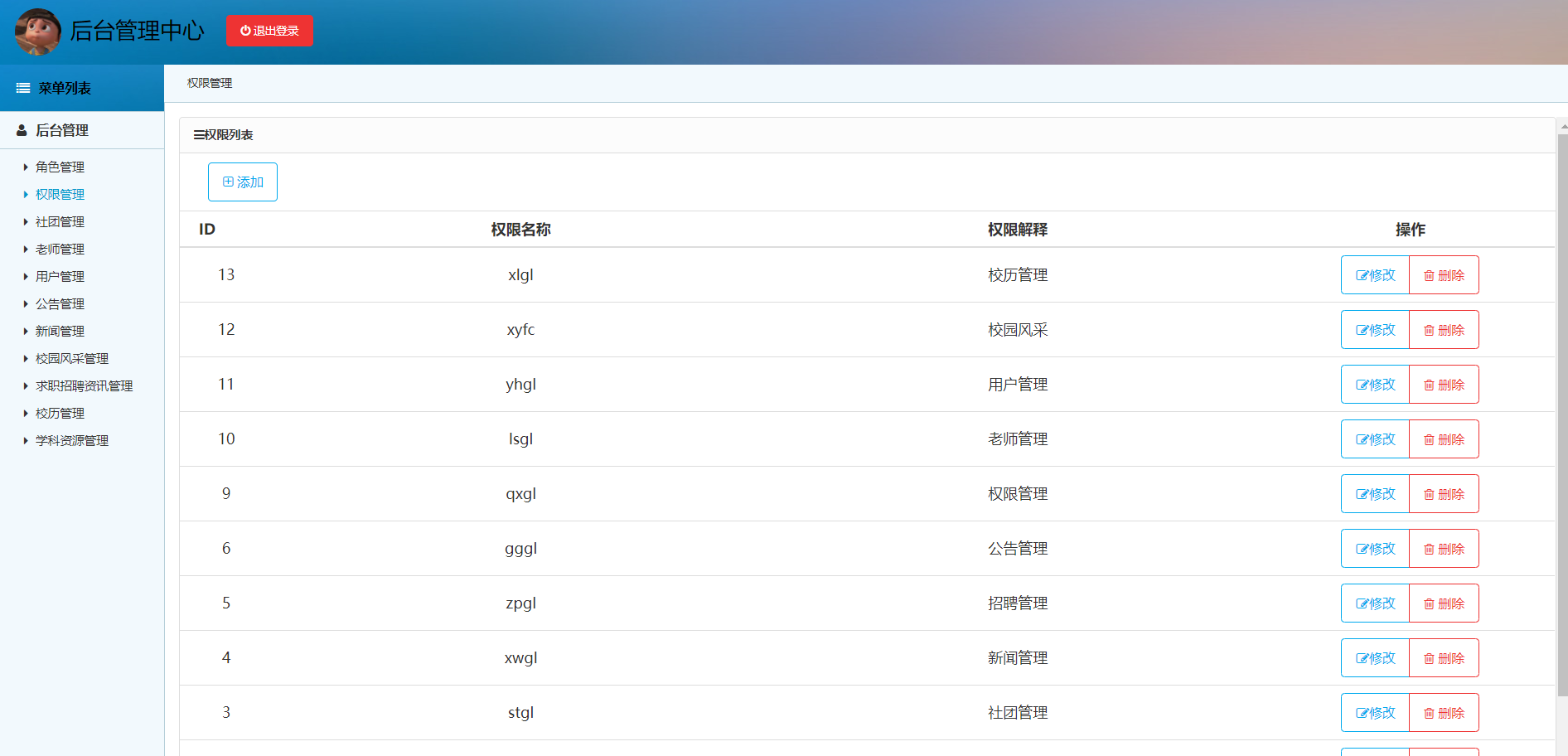Select the xlgl name cell
The image size is (1568, 756).
pos(520,274)
